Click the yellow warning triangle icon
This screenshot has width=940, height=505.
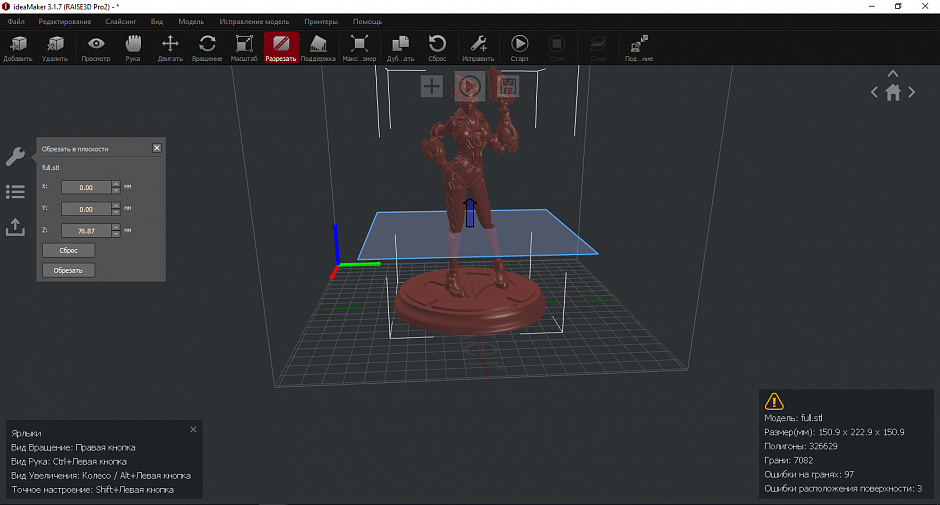coord(774,401)
